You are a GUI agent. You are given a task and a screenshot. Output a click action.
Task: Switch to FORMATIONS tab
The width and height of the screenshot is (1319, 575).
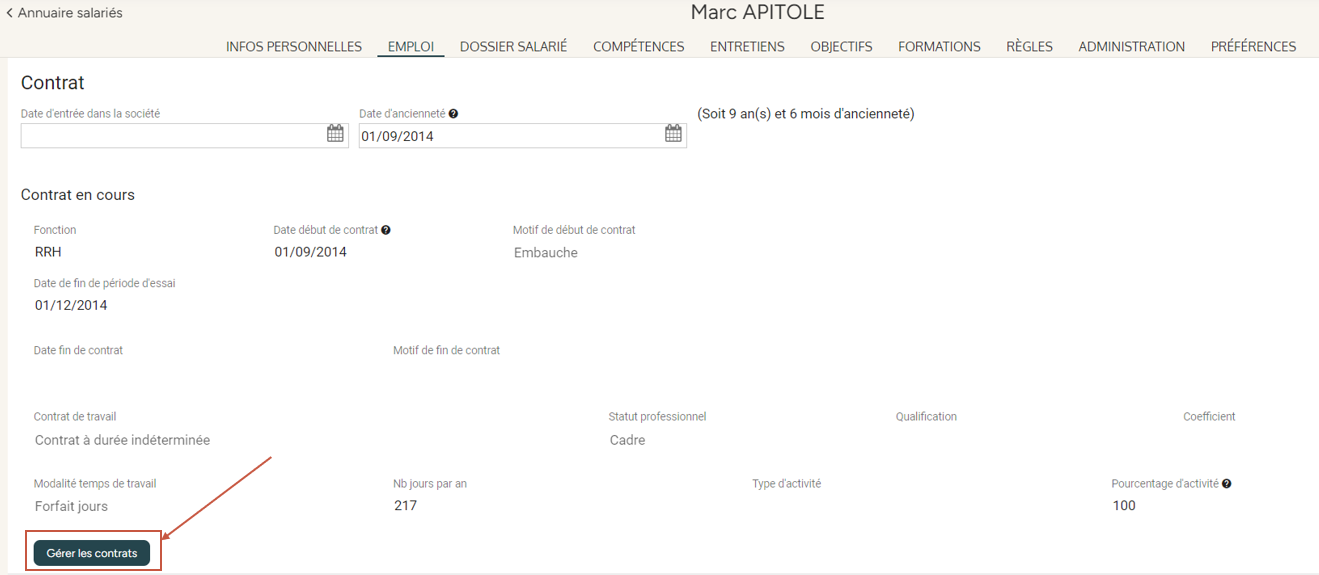(x=939, y=47)
